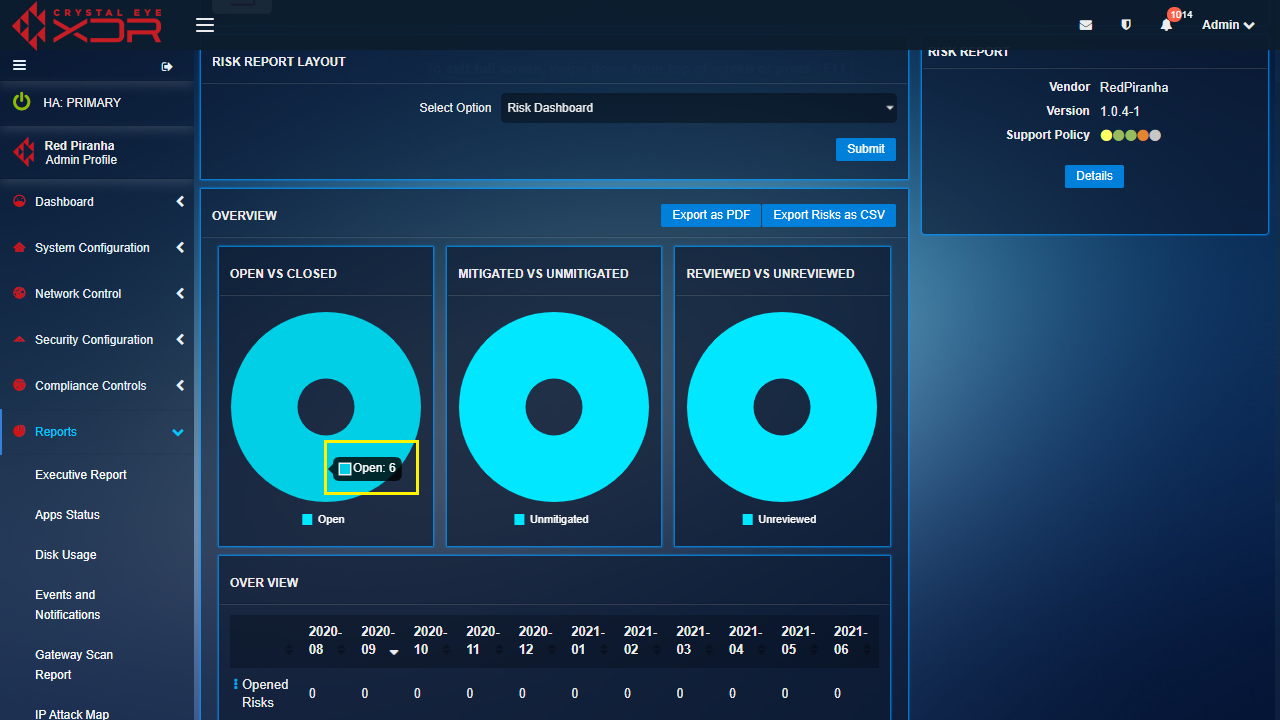Image resolution: width=1280 pixels, height=720 pixels.
Task: Click the shield icon in header
Action: pos(1126,25)
